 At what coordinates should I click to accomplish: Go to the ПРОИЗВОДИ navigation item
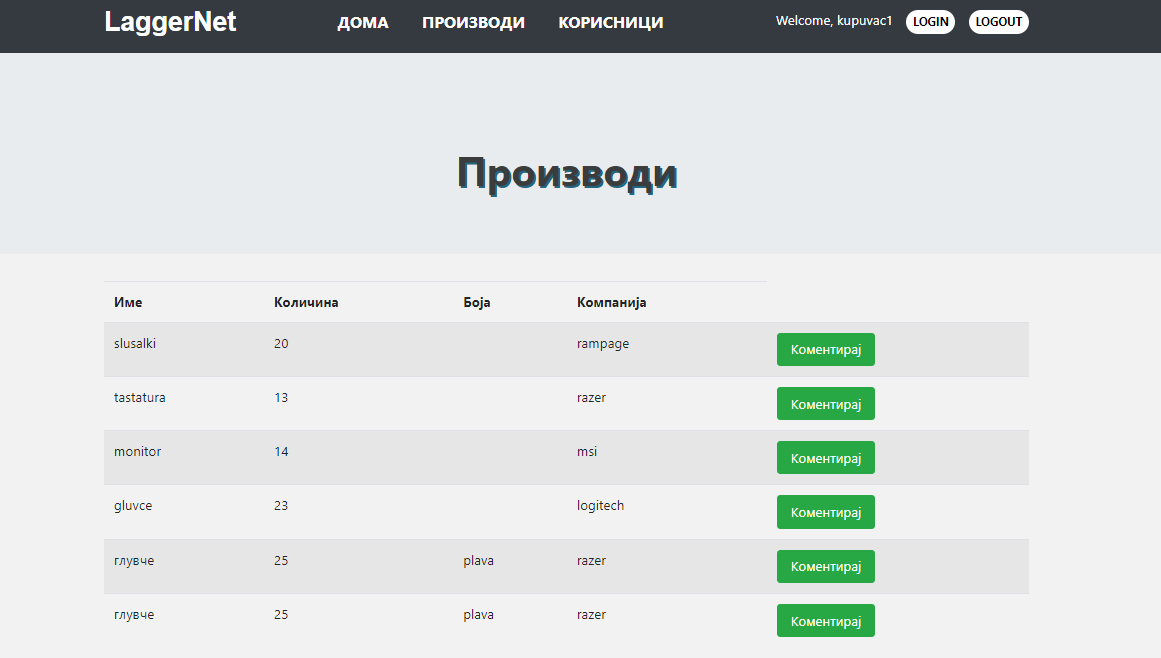click(473, 23)
